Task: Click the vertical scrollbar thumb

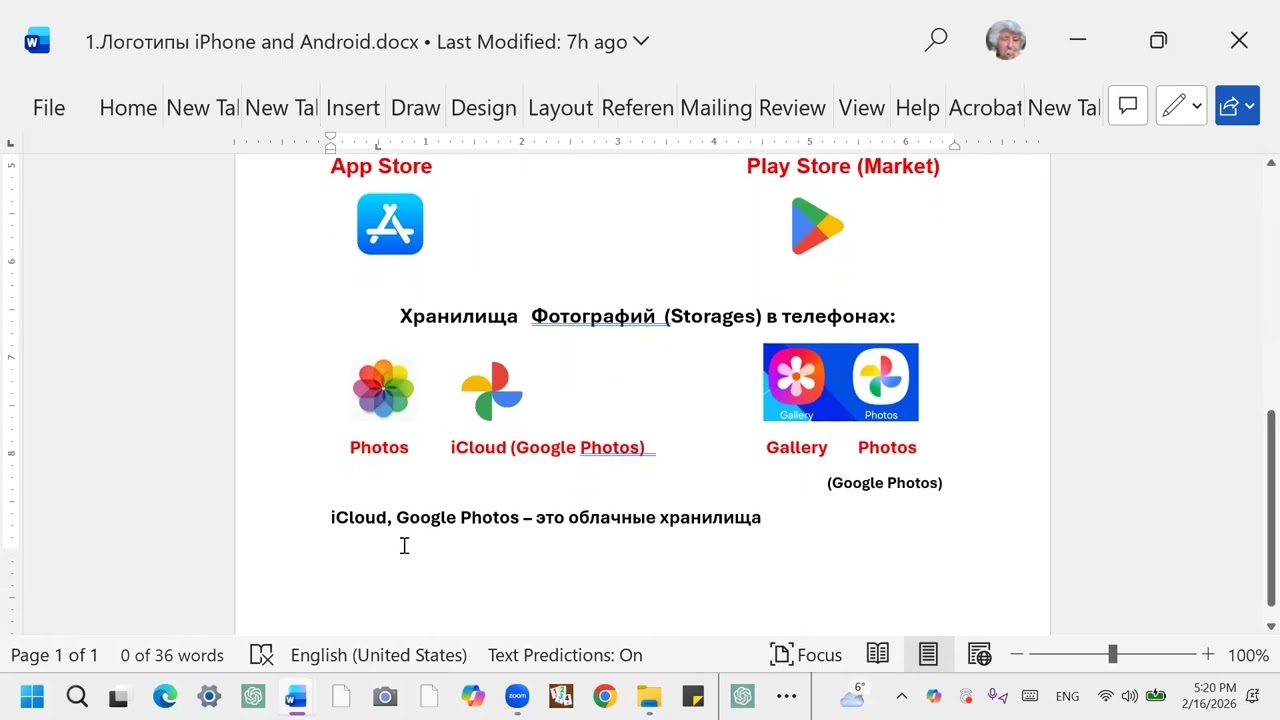Action: point(1272,507)
